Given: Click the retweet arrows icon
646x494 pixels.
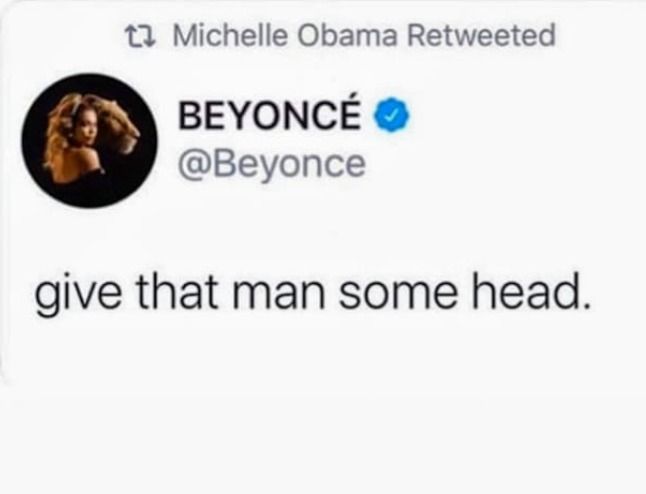Looking at the screenshot, I should pos(140,36).
